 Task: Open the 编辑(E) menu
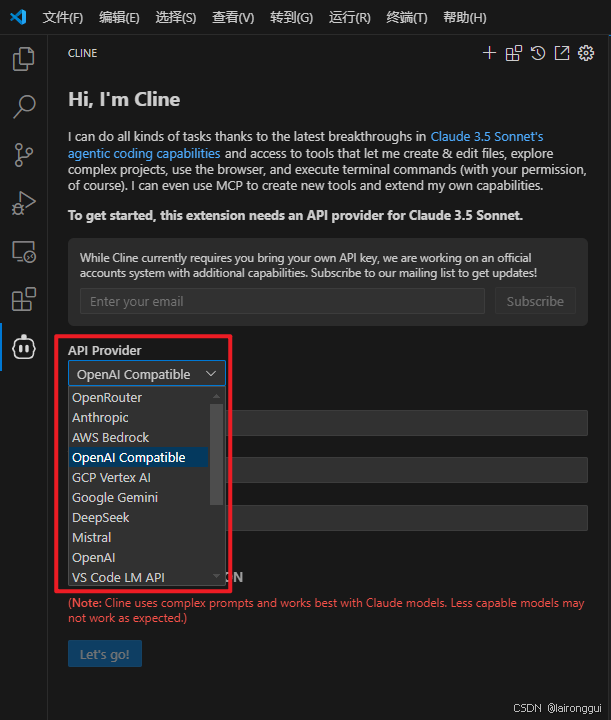click(119, 17)
